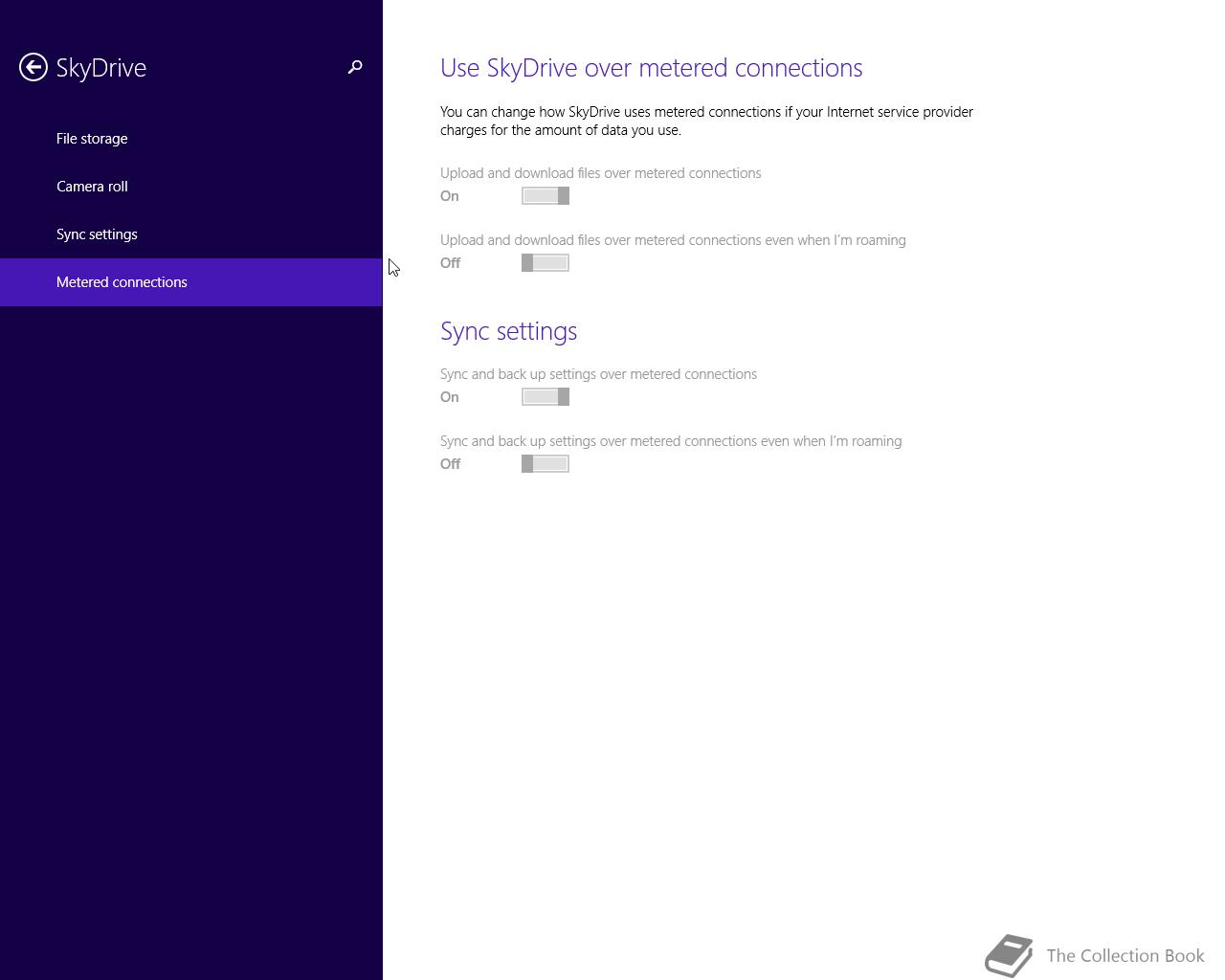Screen dimensions: 1225x980
Task: Go back using the circled arrow icon
Action: coord(33,67)
